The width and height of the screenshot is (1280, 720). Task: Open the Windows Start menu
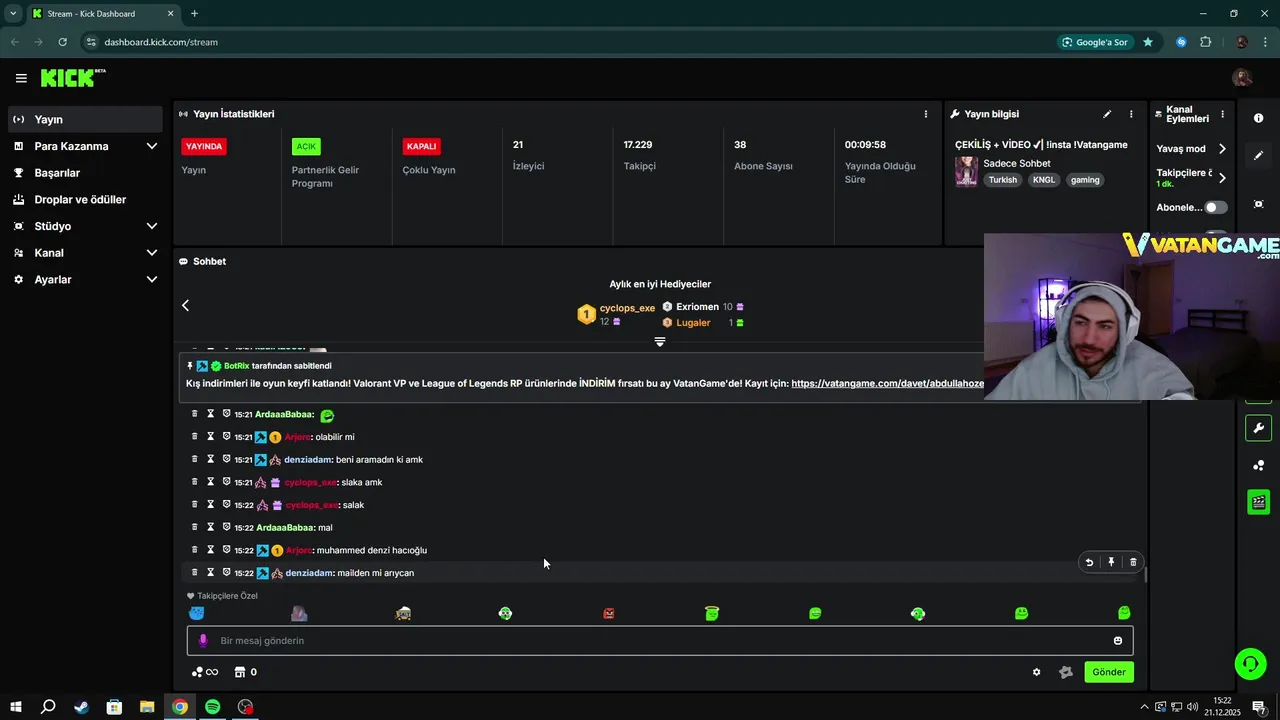tap(15, 707)
